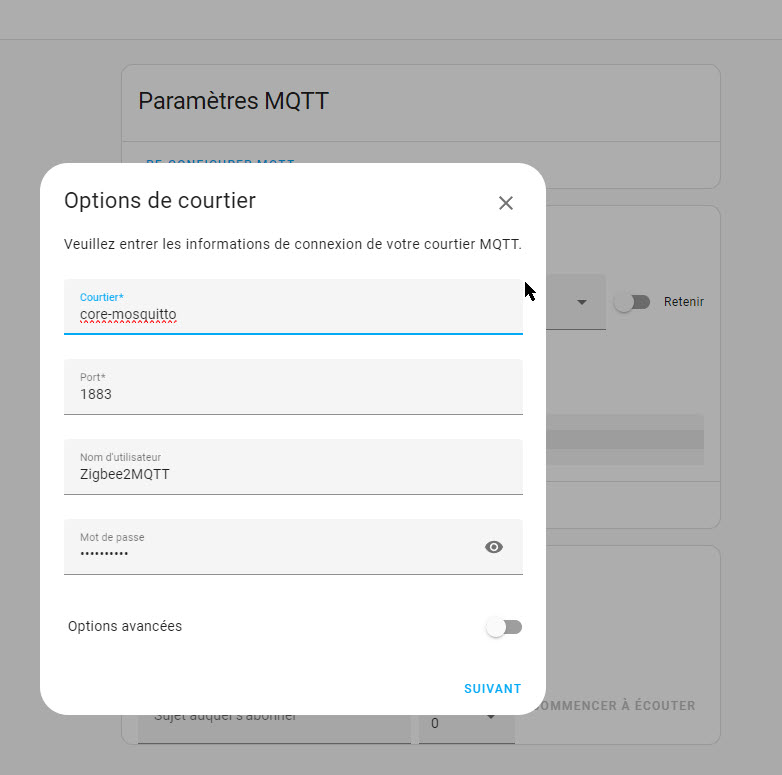Click the RE-CONFIGURER MQTT link
The height and width of the screenshot is (775, 782).
click(x=220, y=161)
